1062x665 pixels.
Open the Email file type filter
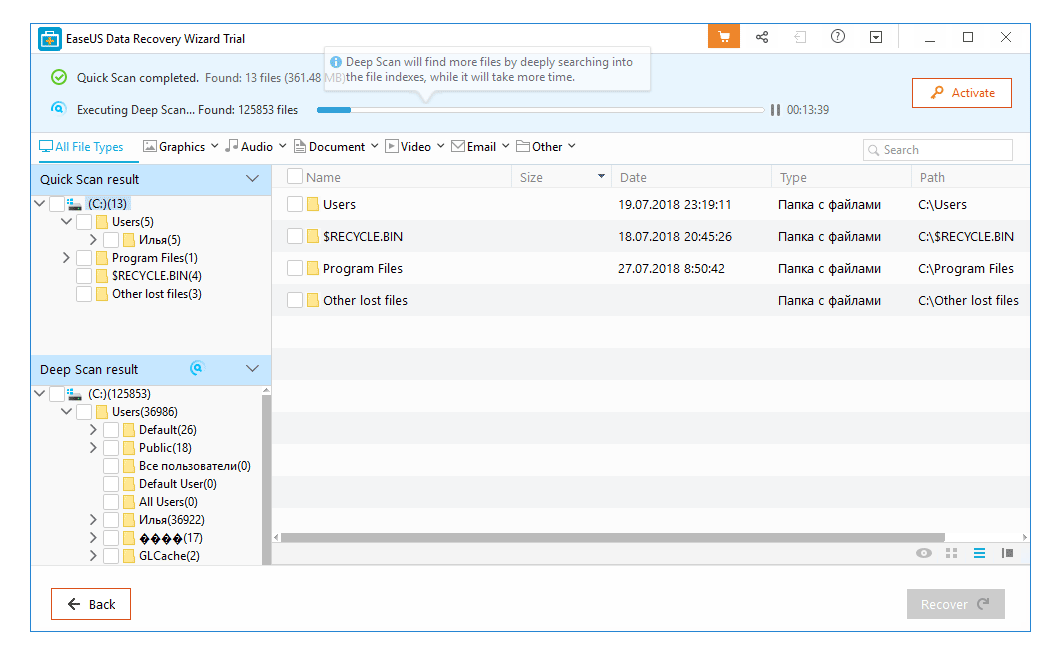coord(480,147)
